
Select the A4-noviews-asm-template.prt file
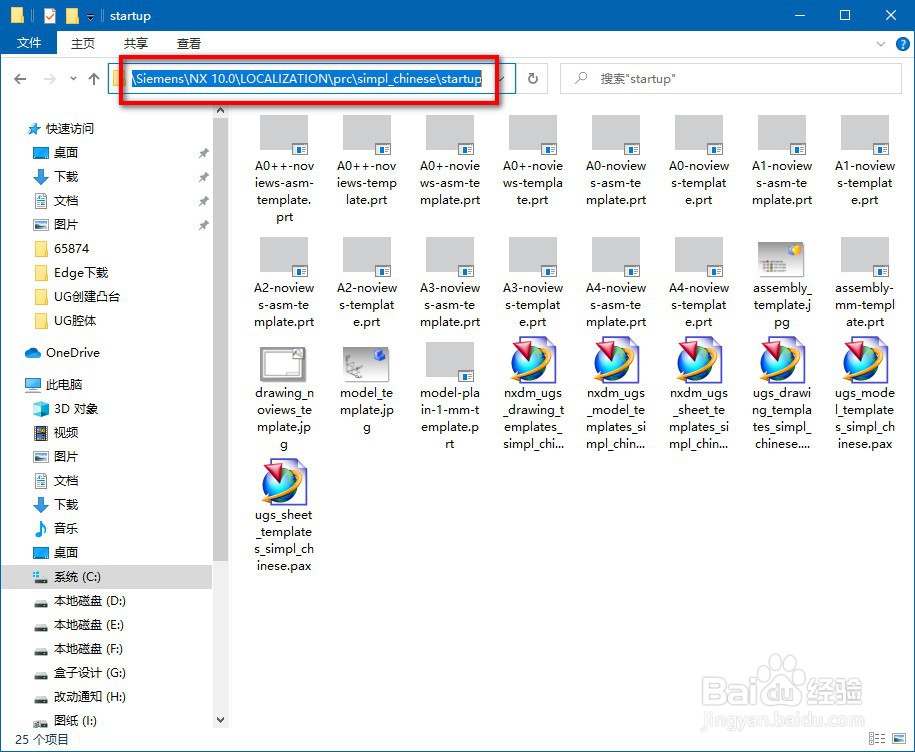(616, 283)
